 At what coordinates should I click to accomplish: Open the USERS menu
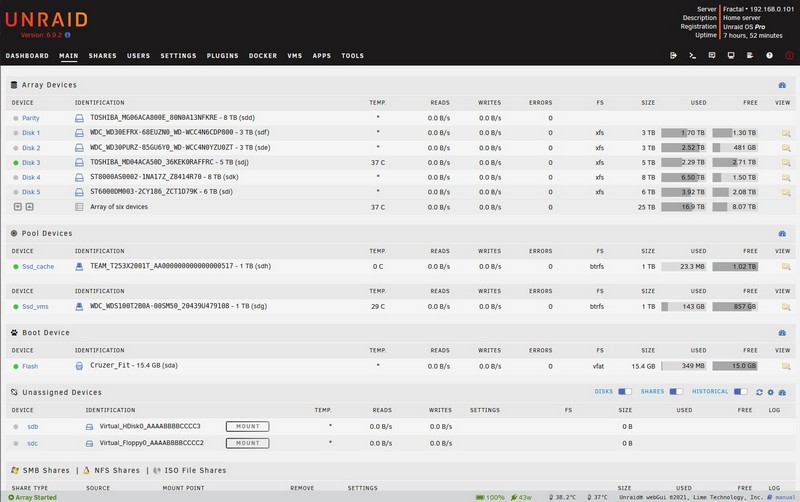[138, 56]
